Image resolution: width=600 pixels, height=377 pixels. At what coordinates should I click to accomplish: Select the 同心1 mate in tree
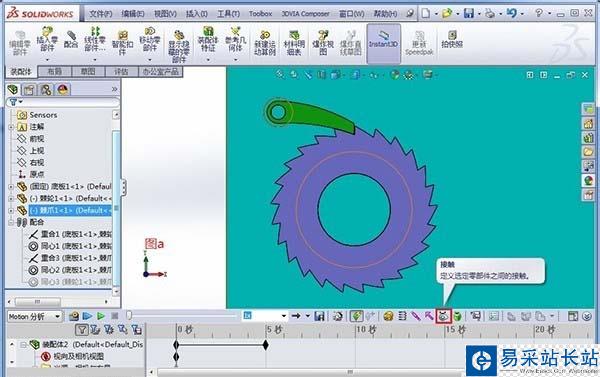(x=70, y=246)
